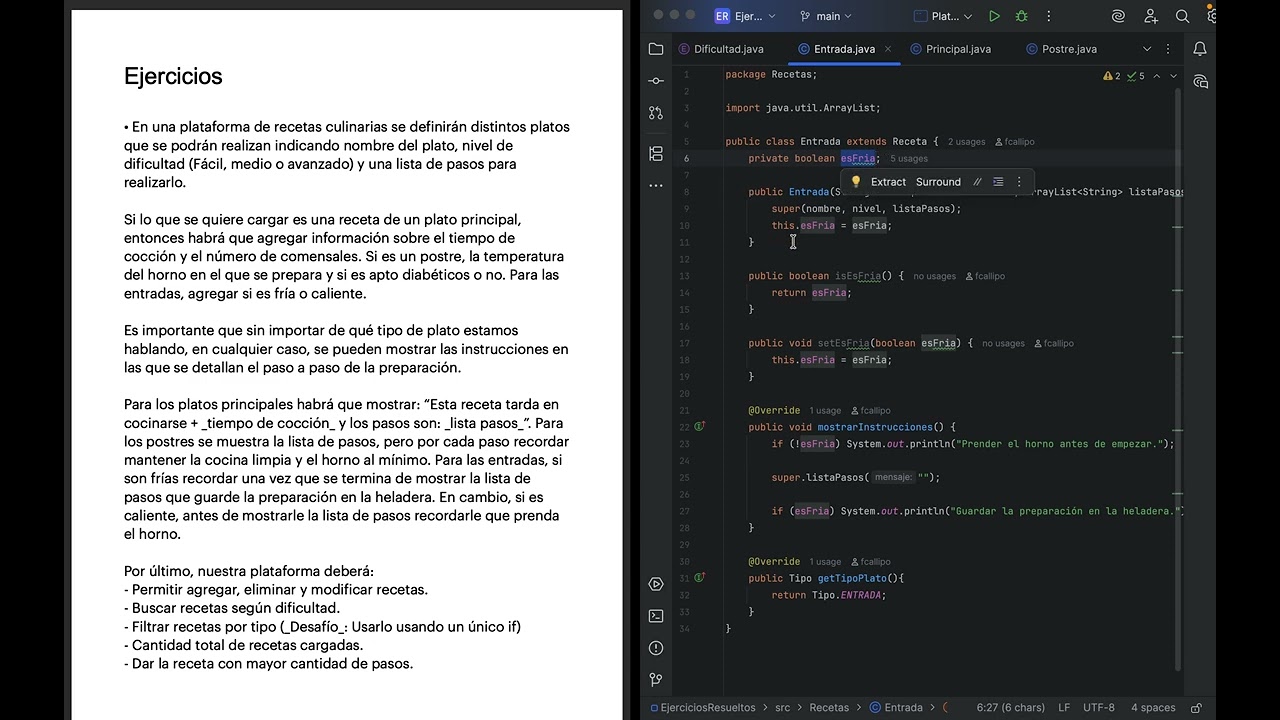Viewport: 1280px width, 720px height.
Task: Open the Services run tool window
Action: pos(656,584)
